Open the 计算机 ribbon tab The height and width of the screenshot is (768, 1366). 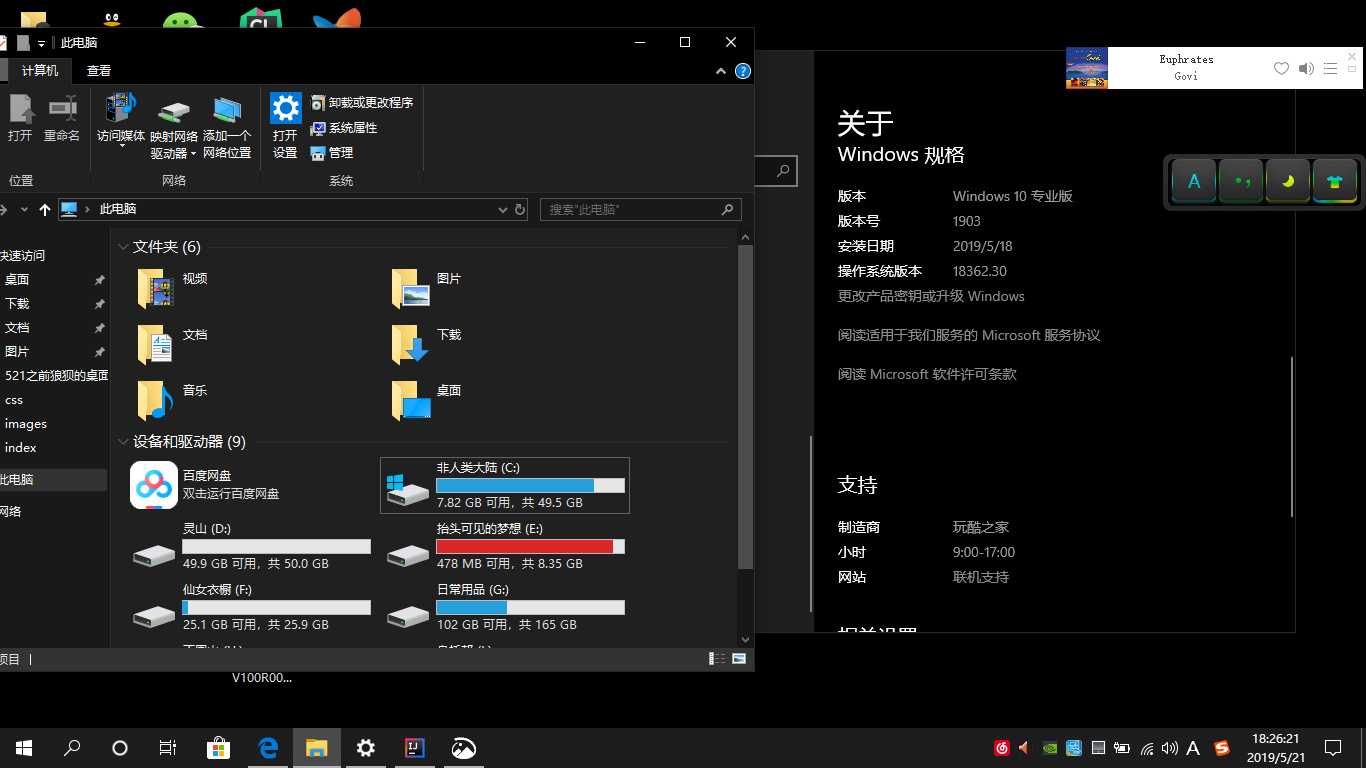point(40,71)
